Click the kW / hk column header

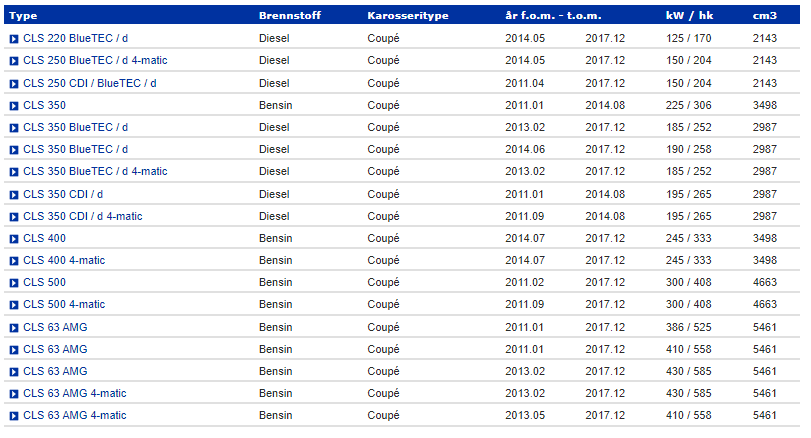689,16
